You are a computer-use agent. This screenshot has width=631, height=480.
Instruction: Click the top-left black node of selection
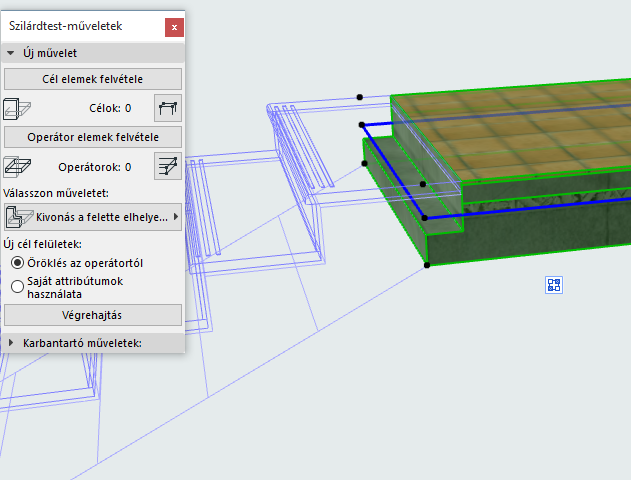[360, 97]
